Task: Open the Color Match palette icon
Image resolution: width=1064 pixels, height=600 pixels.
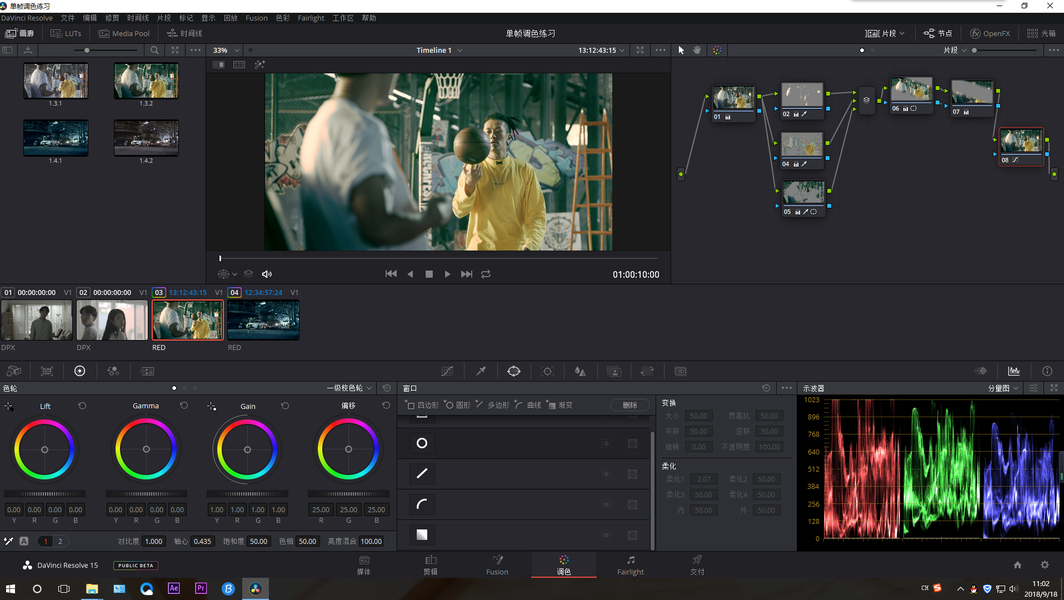Action: pos(47,371)
